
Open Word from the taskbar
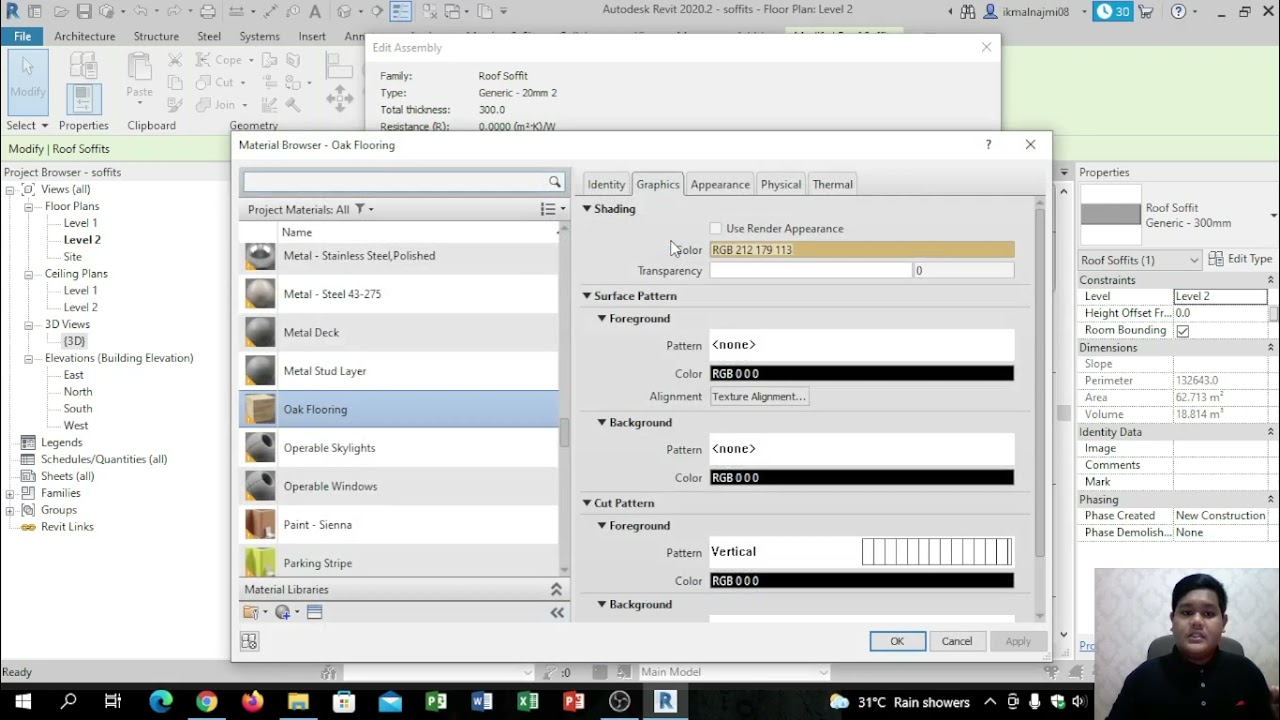pos(481,702)
